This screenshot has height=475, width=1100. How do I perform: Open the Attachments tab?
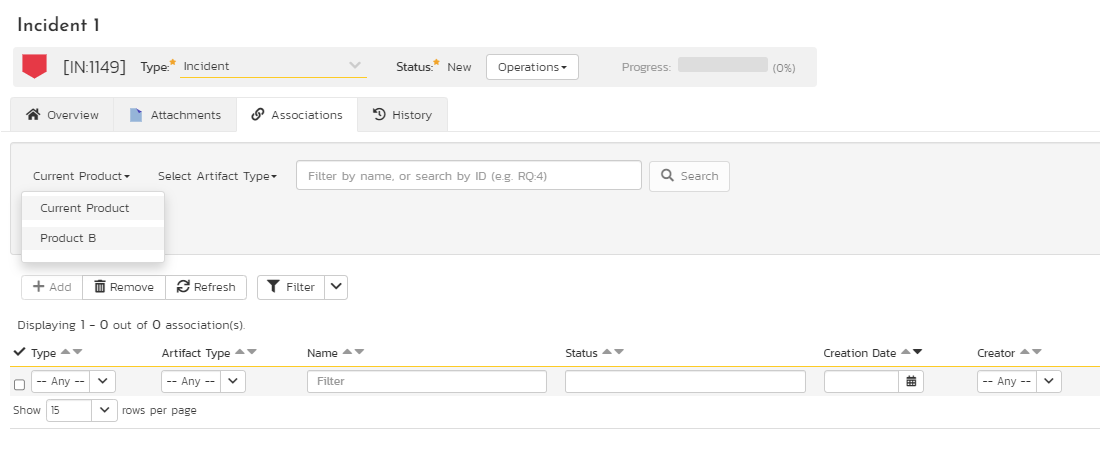click(x=175, y=114)
